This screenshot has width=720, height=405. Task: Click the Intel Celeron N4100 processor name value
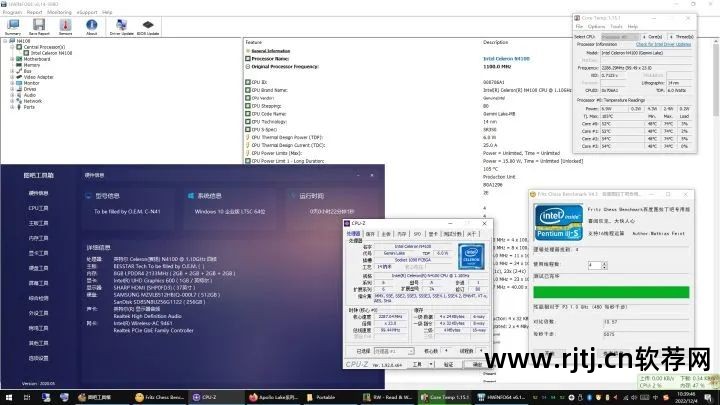pyautogui.click(x=506, y=59)
